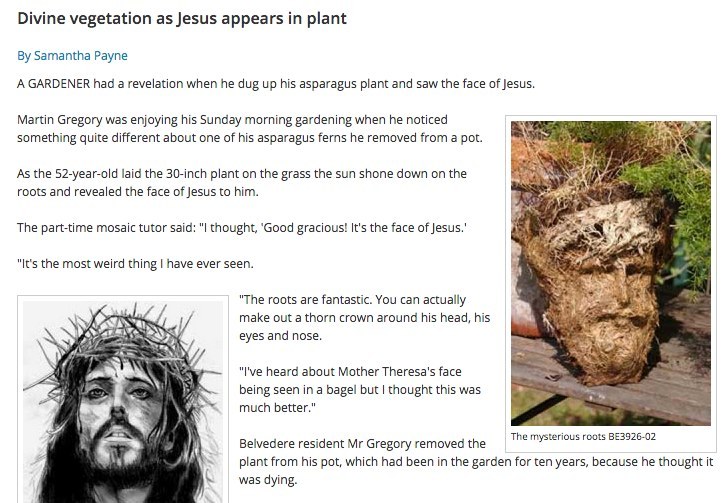Click the 'part-time mosaic tutor said' quote line
Viewport: 722px width, 503px height.
pos(242,228)
